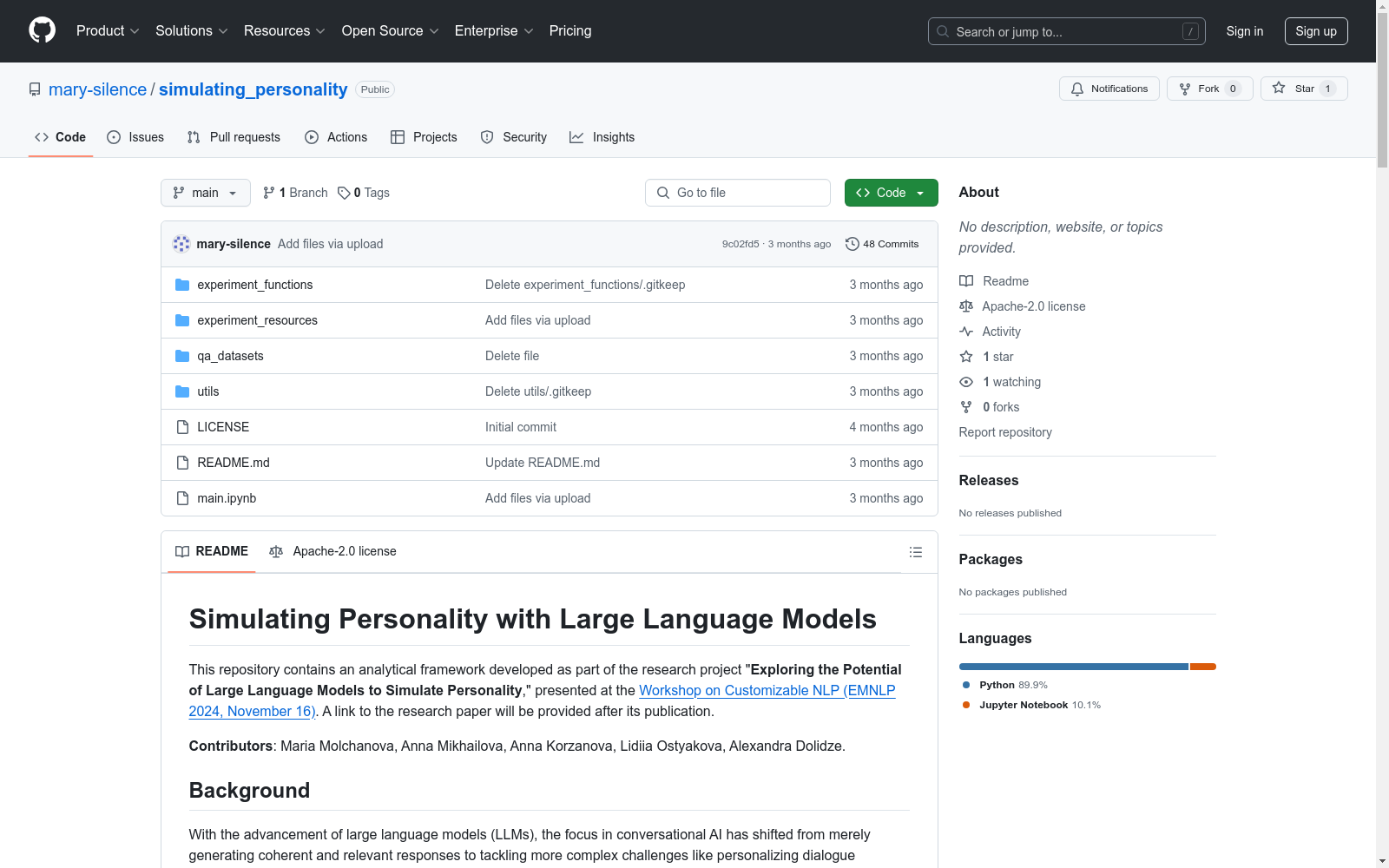Open the Workshop on Customizable NLP link
Screen dimensions: 1389x868
click(x=767, y=690)
